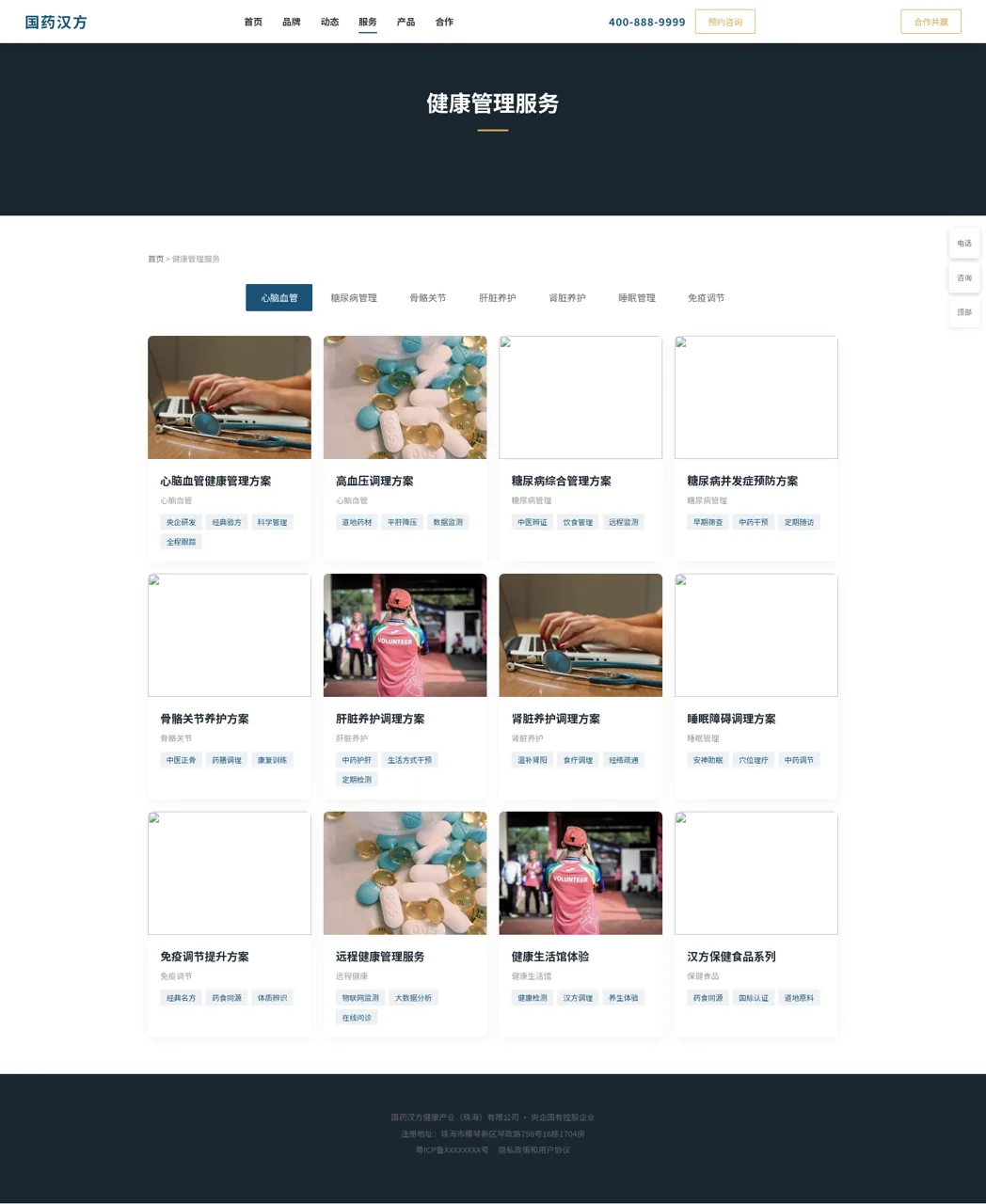Switch to the 睡眠管理 tab
This screenshot has height=1204, width=986.
pyautogui.click(x=637, y=297)
